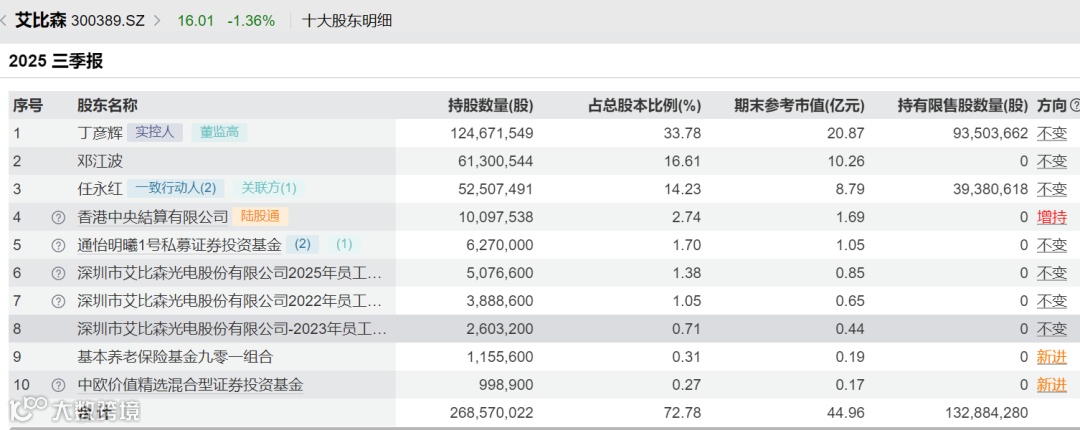Open help icon beside 2025年员工 shareholder row

click(x=59, y=274)
